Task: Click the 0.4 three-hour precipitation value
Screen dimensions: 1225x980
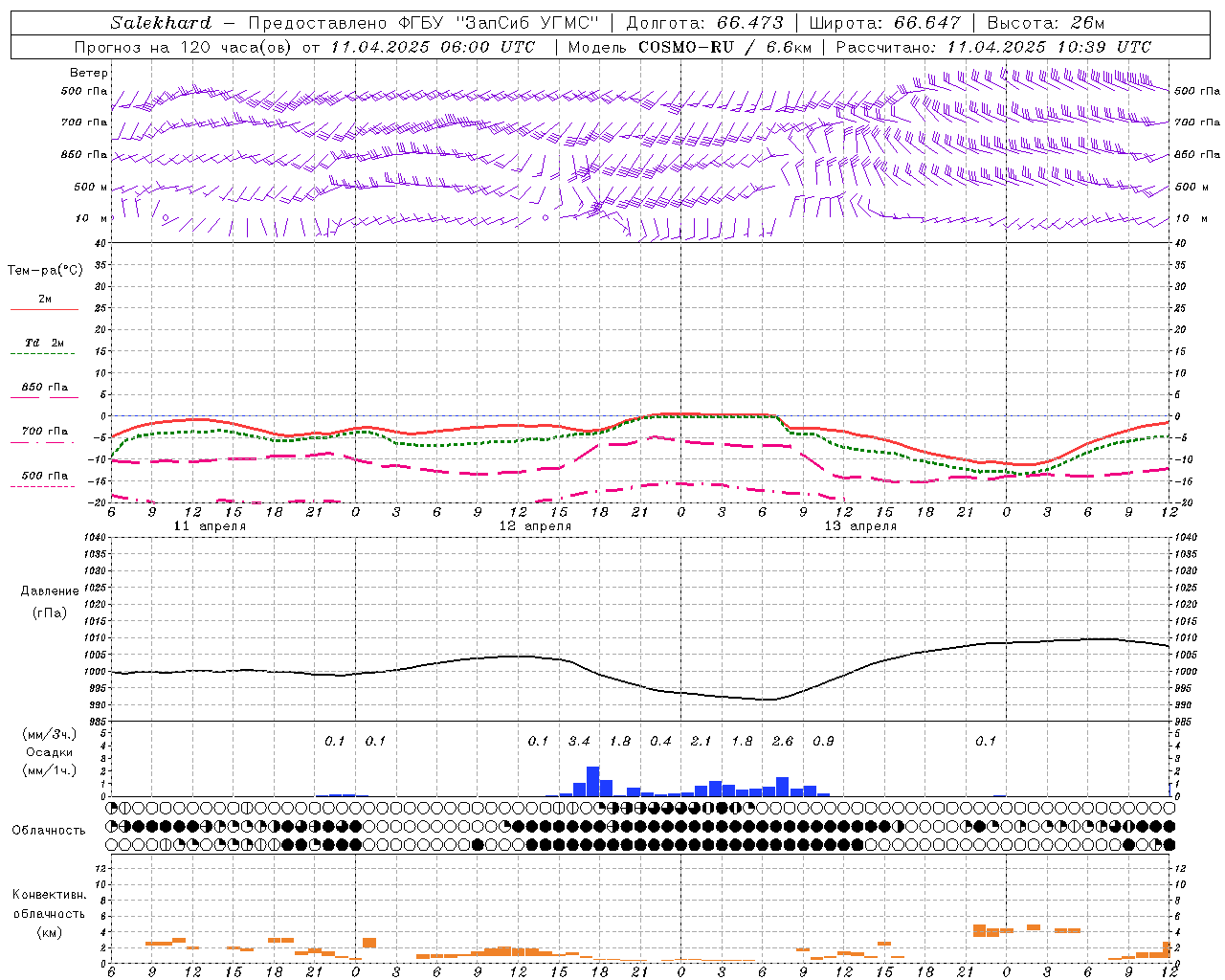Action: 660,741
